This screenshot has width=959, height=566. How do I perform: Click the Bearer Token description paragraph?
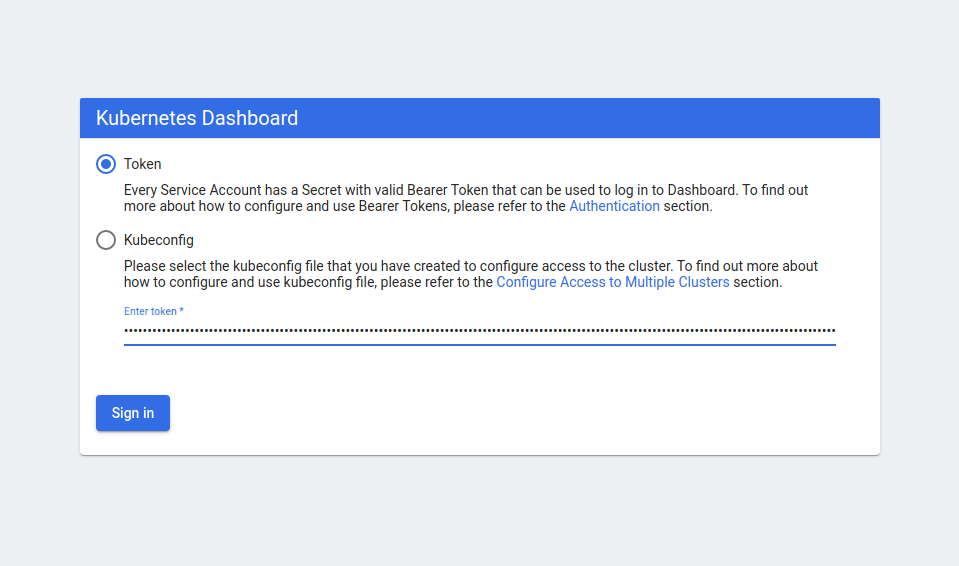[x=466, y=198]
